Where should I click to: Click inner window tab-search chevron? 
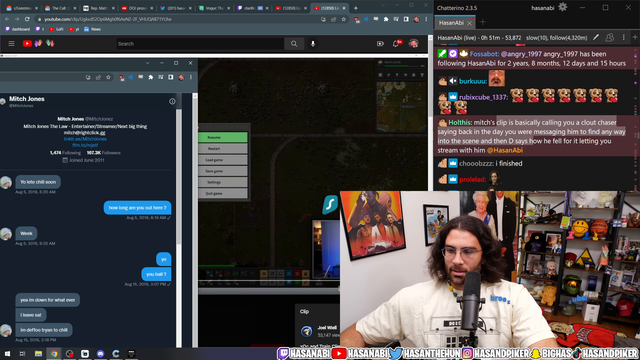tap(148, 63)
